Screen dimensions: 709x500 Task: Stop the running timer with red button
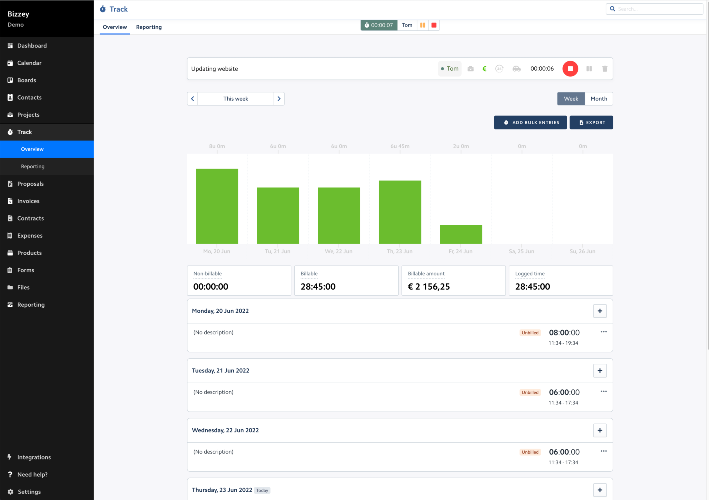tap(570, 69)
